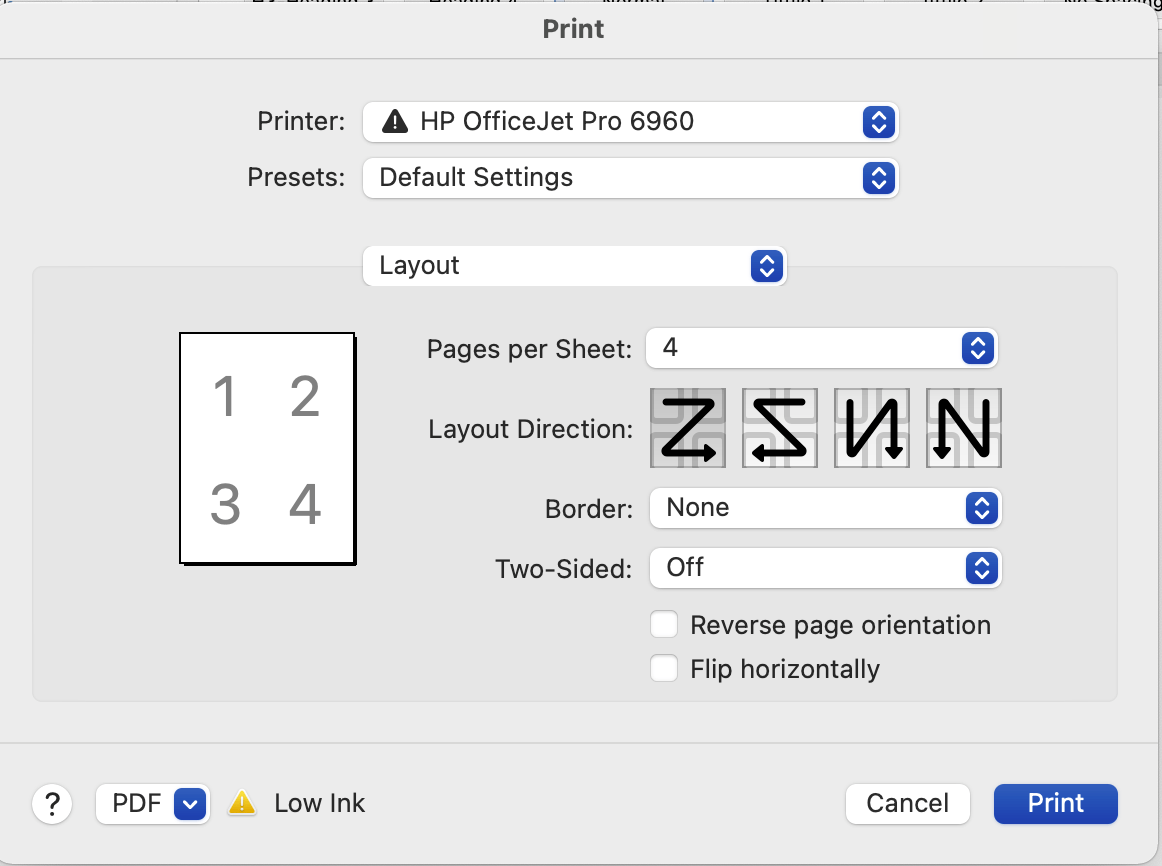The image size is (1162, 866).
Task: Choose the vertical N layout direction icon
Action: point(871,428)
